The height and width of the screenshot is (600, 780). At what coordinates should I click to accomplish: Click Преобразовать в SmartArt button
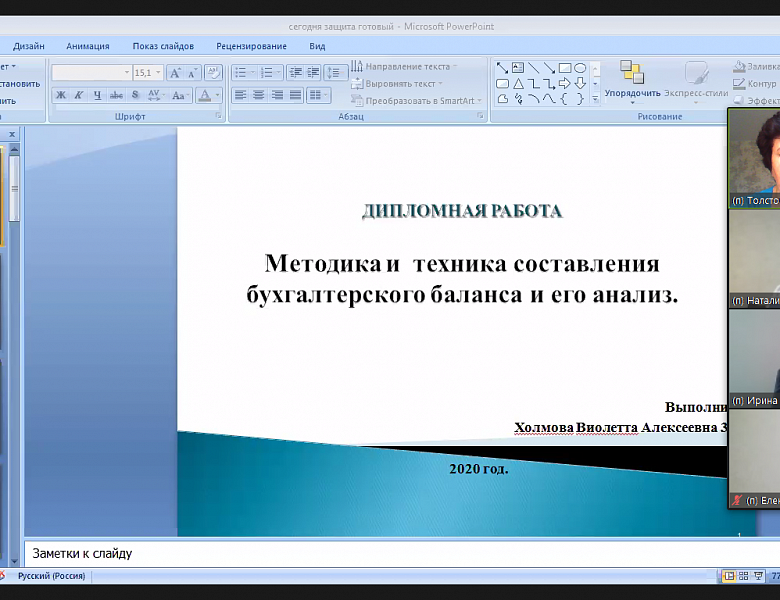point(416,100)
